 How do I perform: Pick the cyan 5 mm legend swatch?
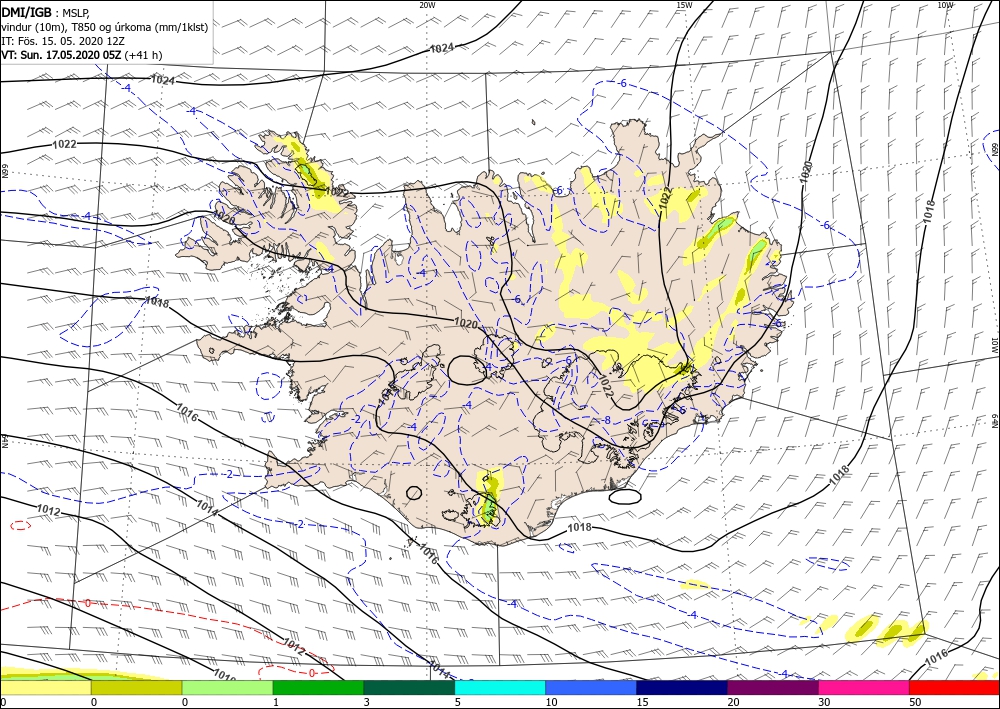coord(500,688)
